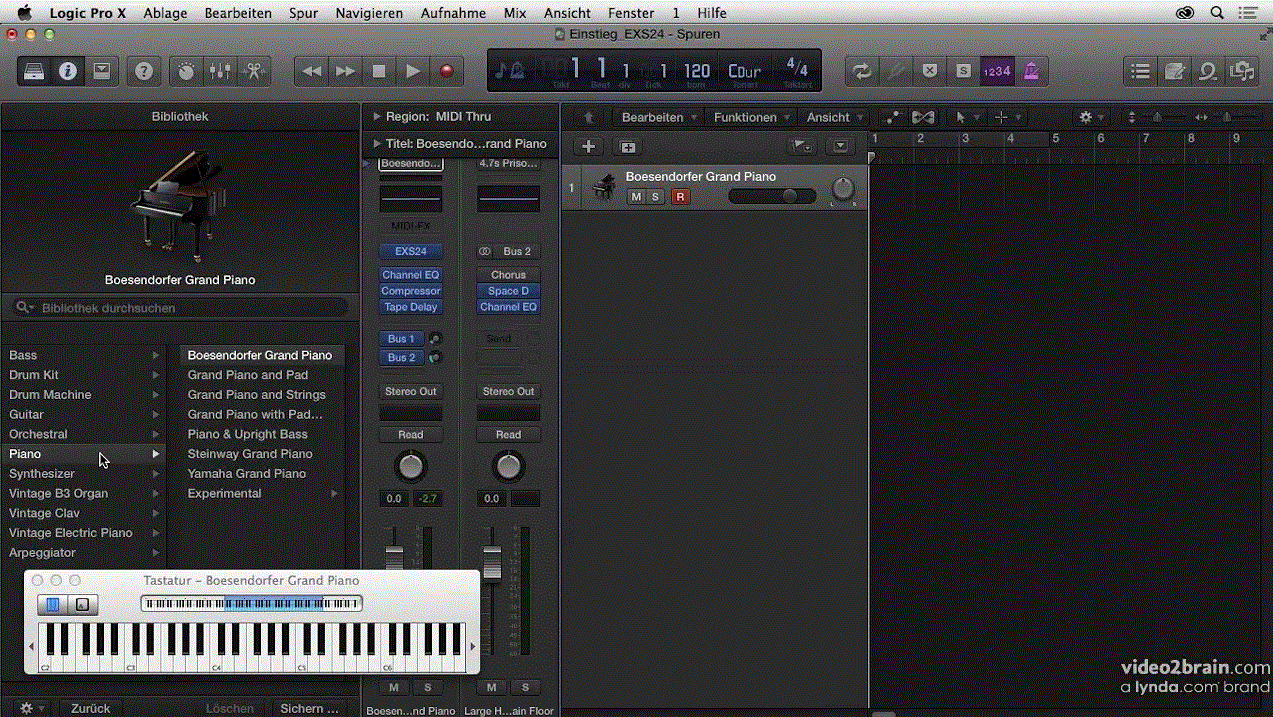Click the Bibliothek durchsuchen search field
The height and width of the screenshot is (717, 1273).
coord(180,308)
